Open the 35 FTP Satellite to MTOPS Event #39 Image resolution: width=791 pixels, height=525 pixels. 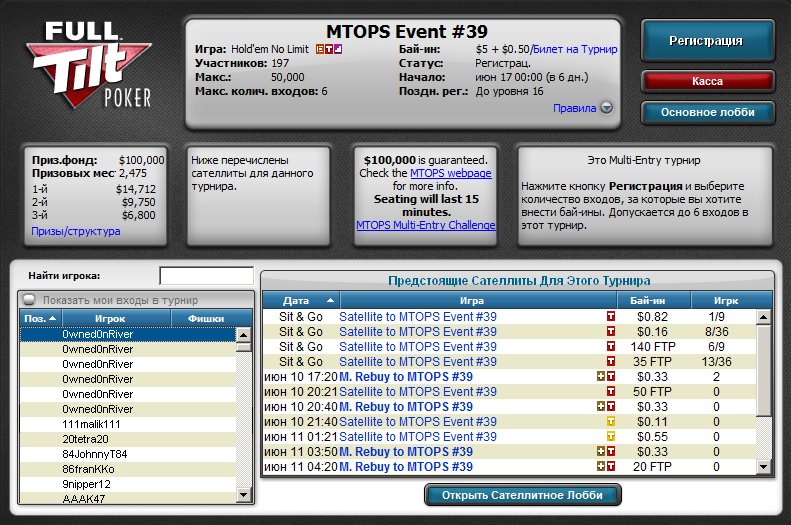click(418, 362)
